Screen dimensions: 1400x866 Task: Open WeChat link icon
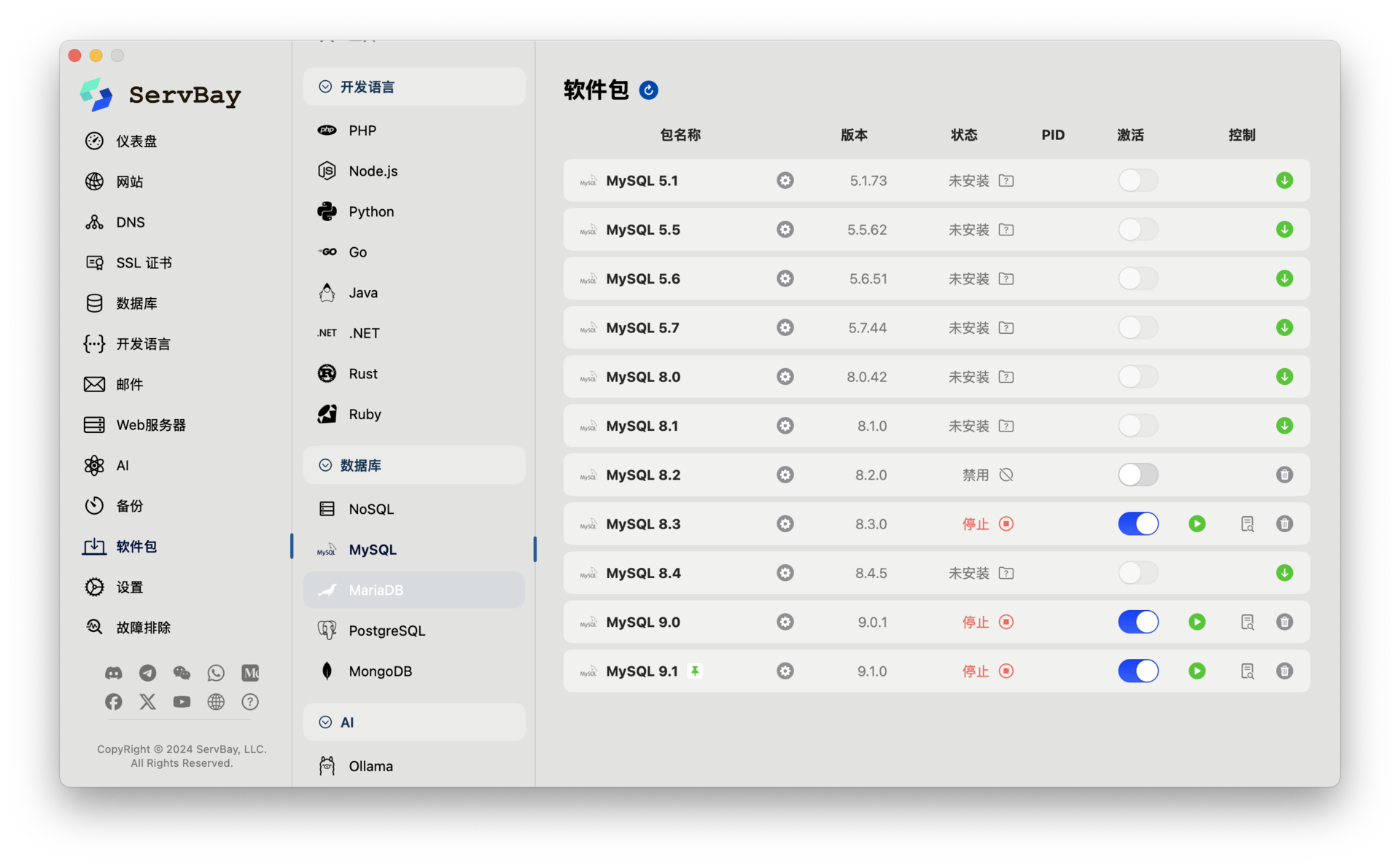(182, 673)
